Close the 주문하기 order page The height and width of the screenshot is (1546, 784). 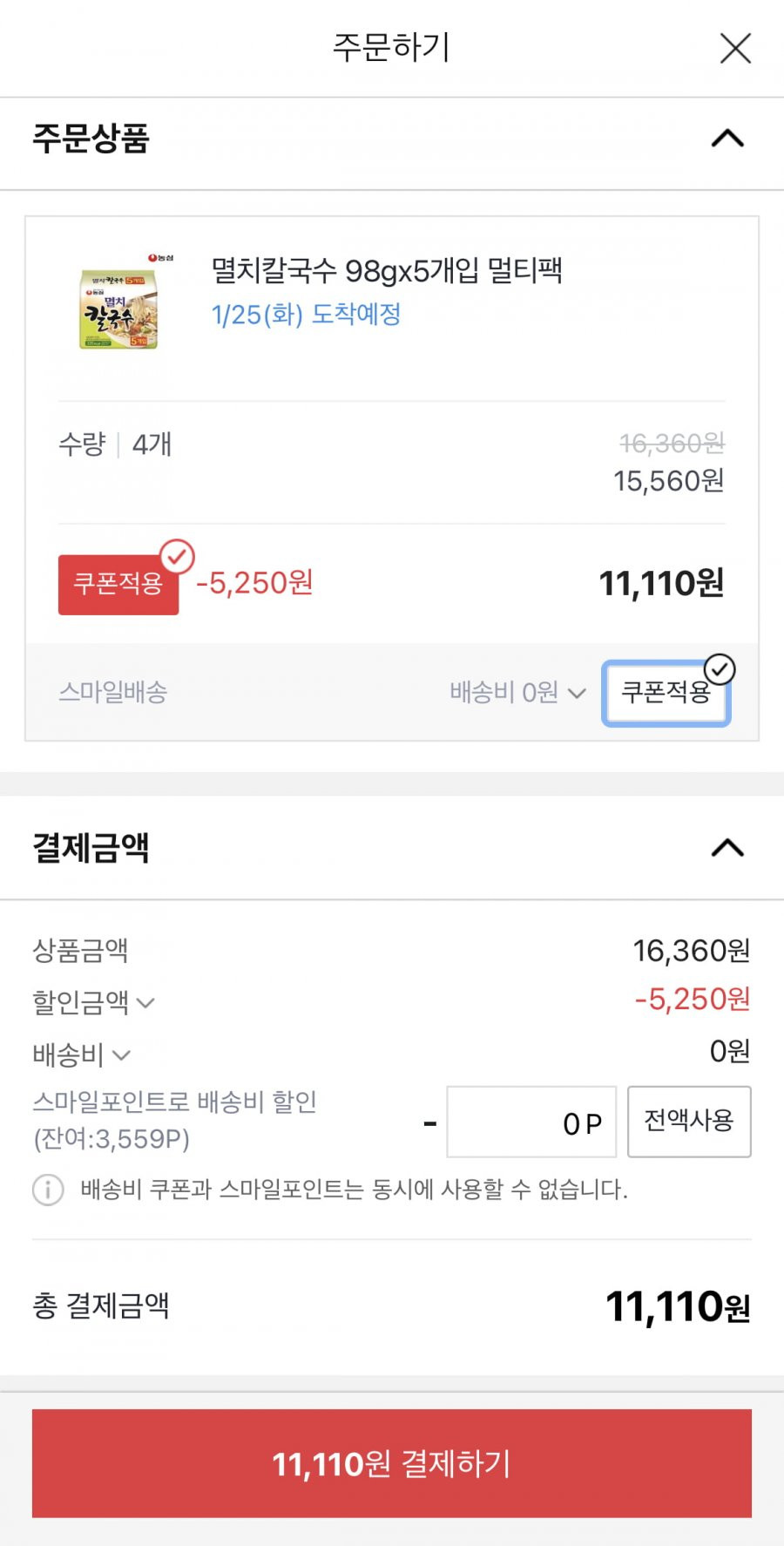[x=735, y=48]
